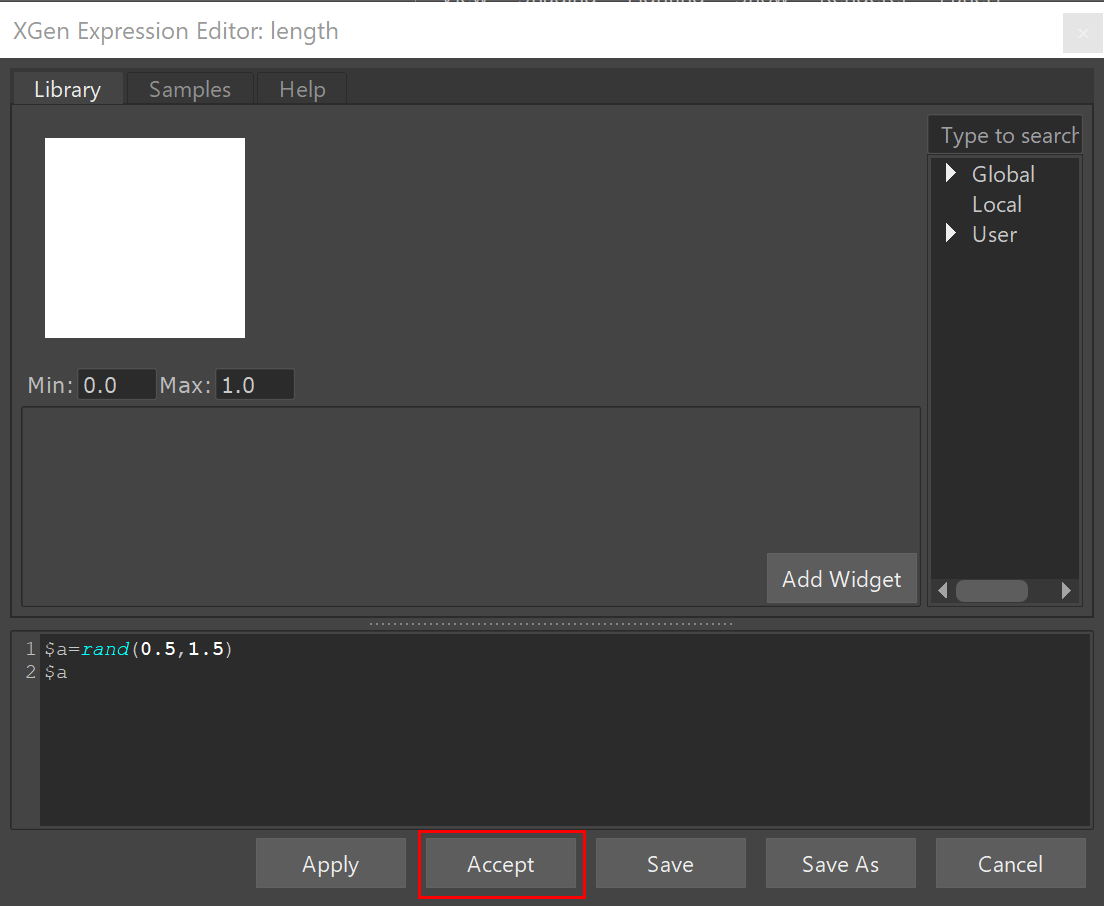The height and width of the screenshot is (906, 1104).
Task: Select the User tree item
Action: tap(994, 234)
